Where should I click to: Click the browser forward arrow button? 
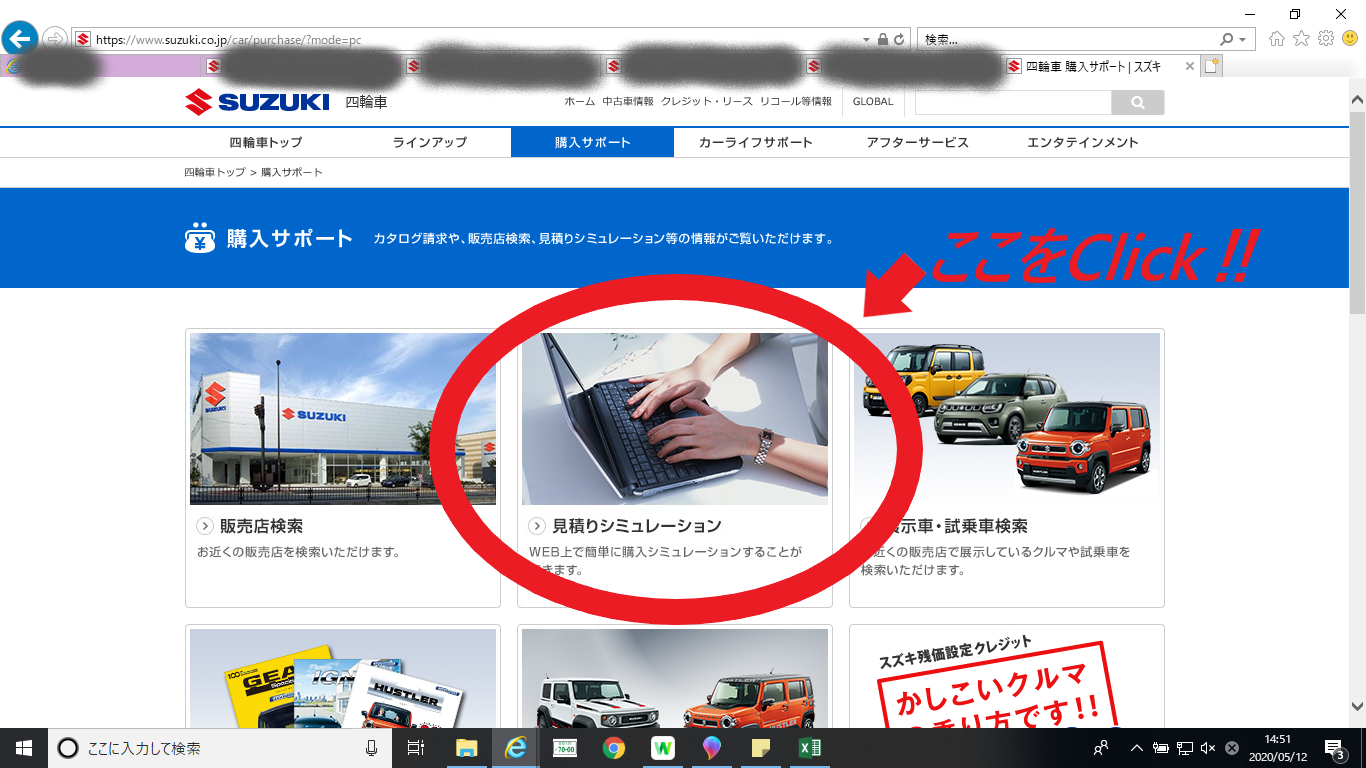tap(54, 39)
